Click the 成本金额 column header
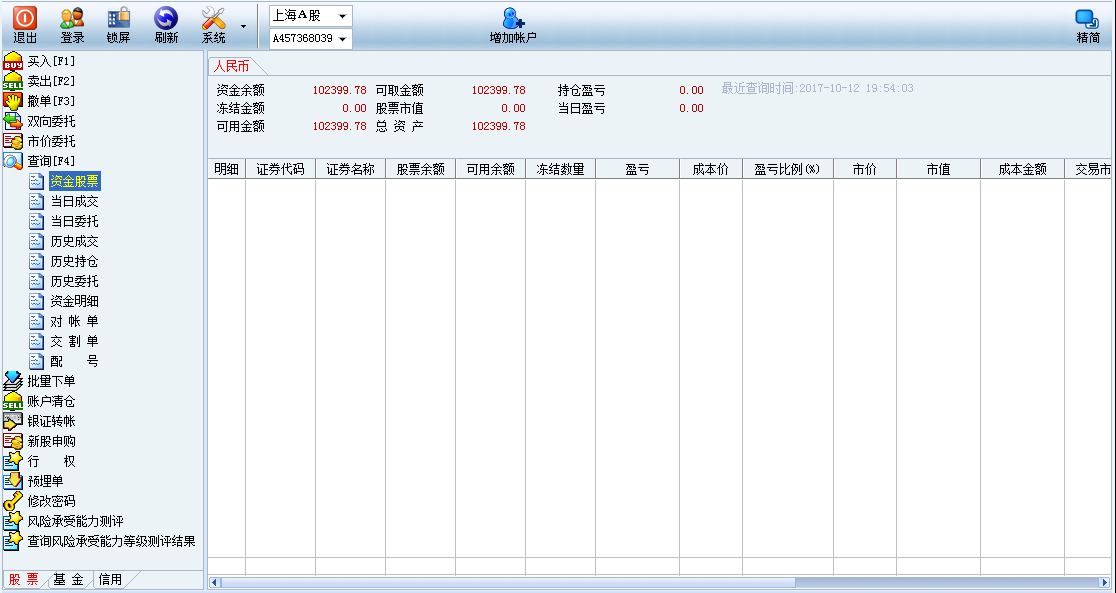 pyautogui.click(x=1022, y=169)
